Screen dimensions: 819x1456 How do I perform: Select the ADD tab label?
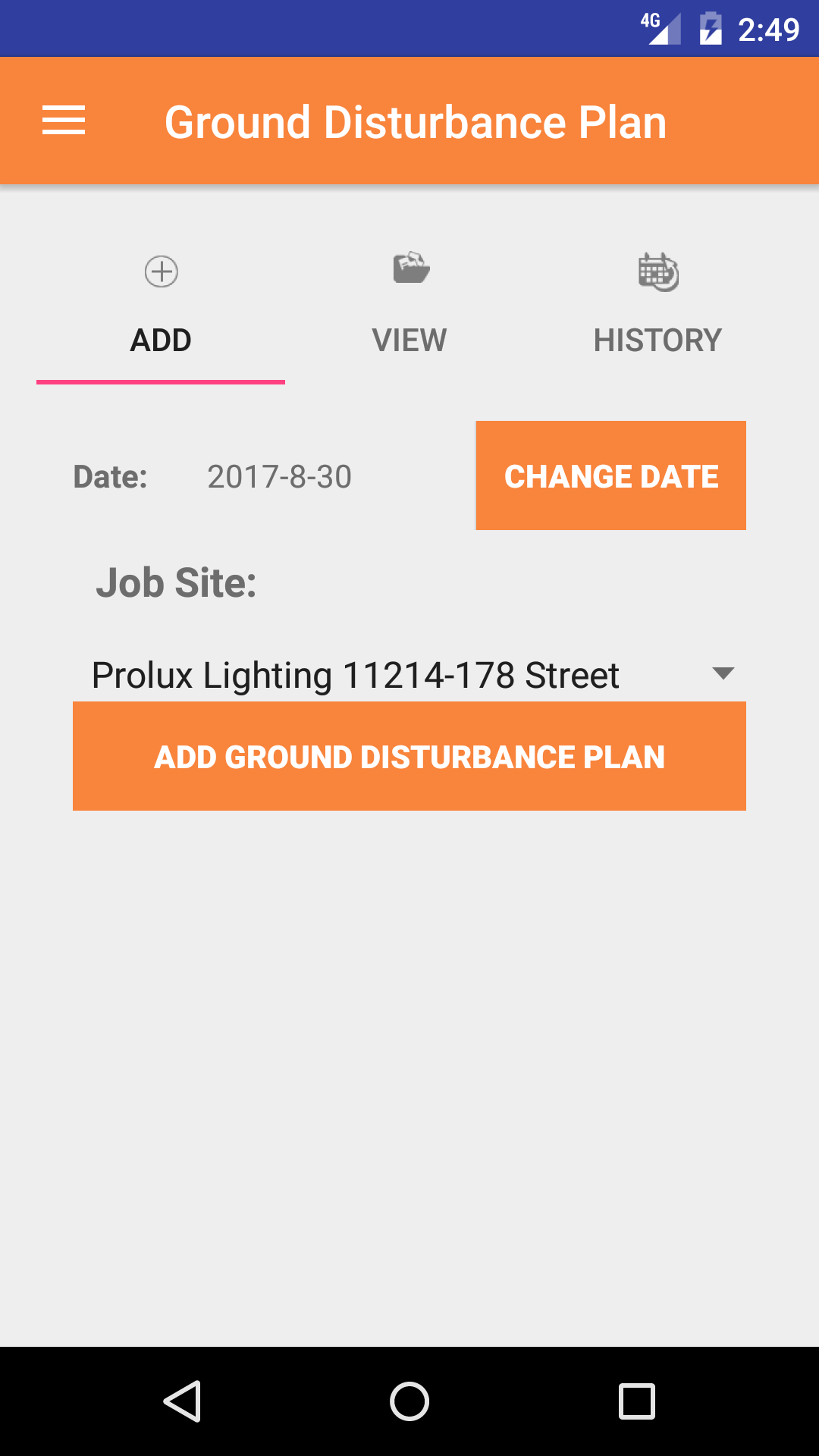click(161, 340)
